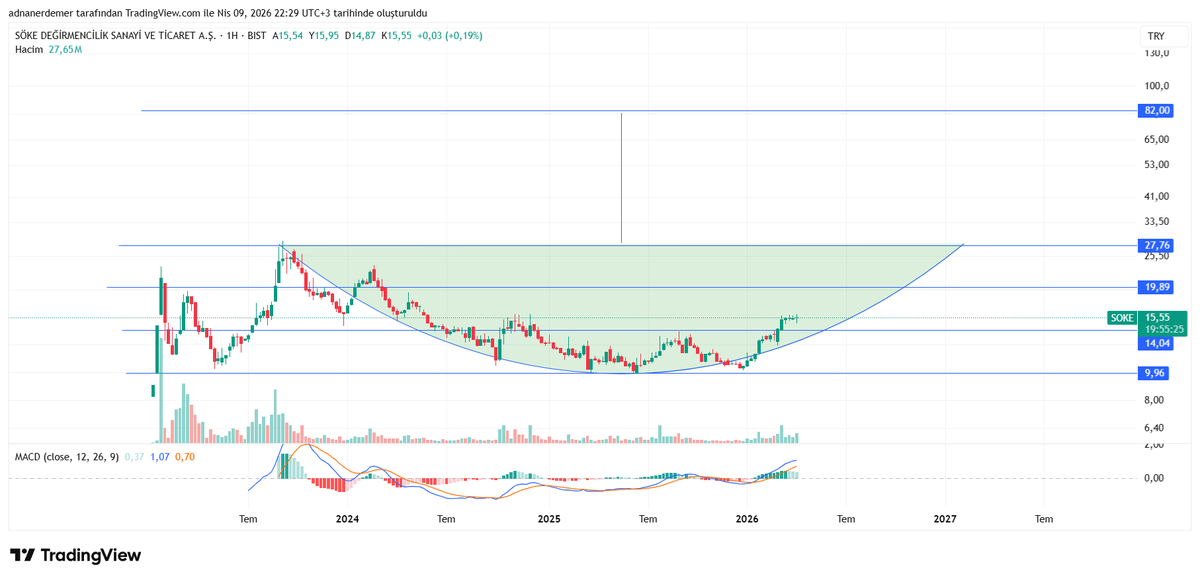Select the 19,89 price level label

point(1157,287)
